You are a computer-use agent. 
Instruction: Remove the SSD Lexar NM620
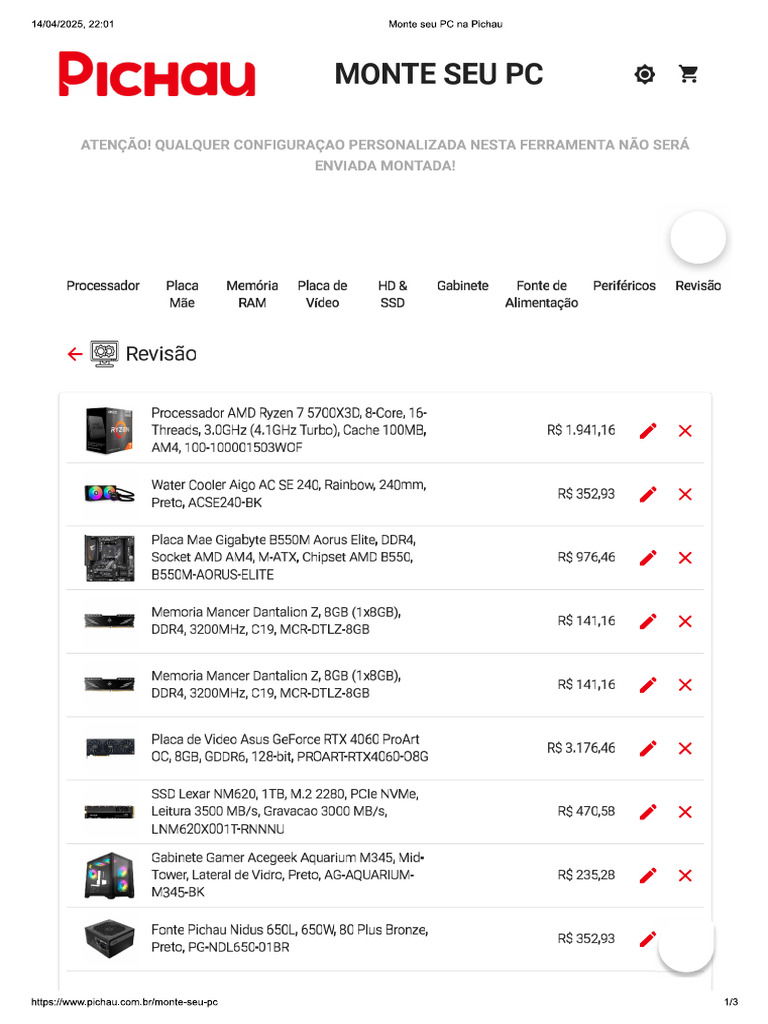coord(685,812)
